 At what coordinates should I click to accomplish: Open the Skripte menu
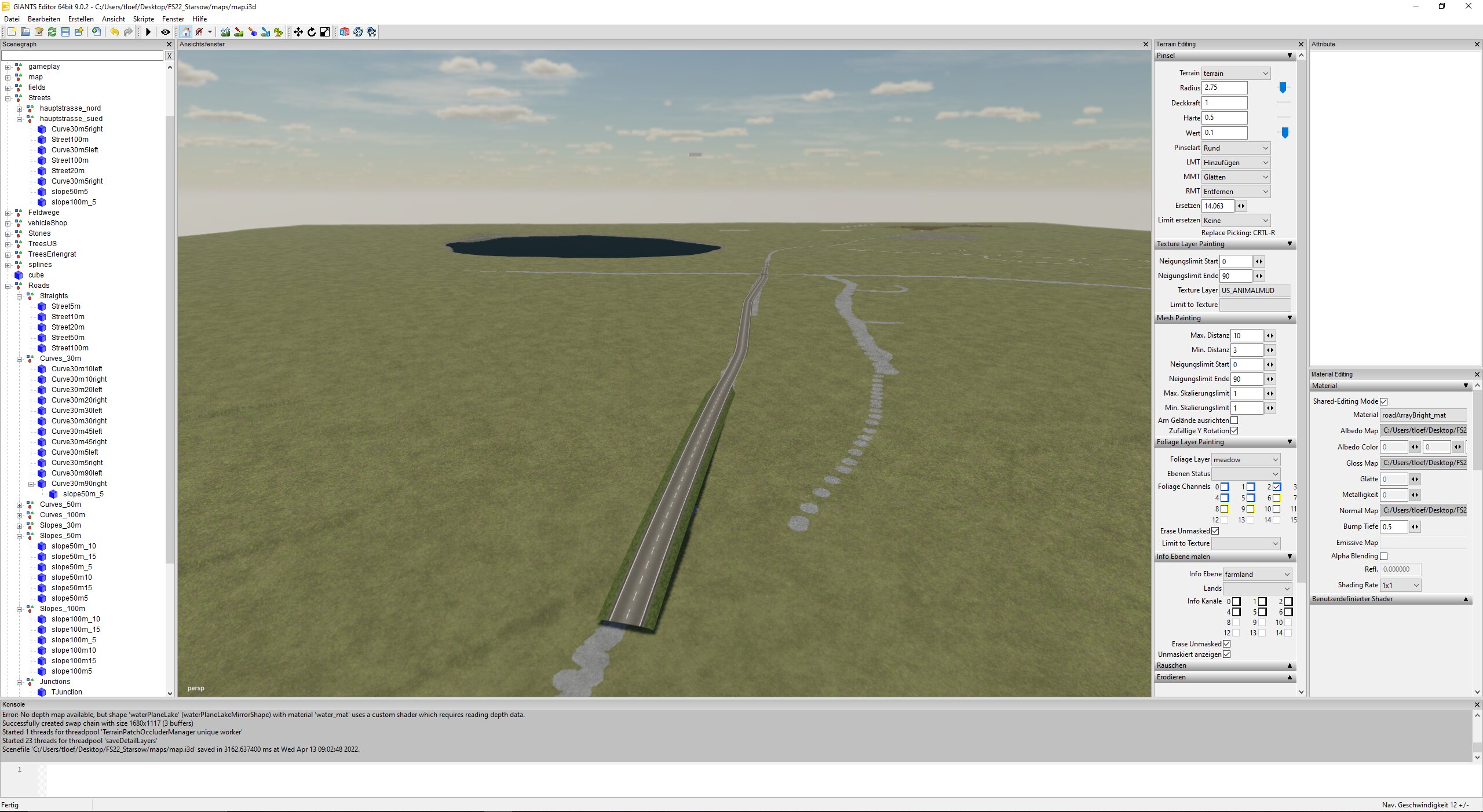coord(144,19)
